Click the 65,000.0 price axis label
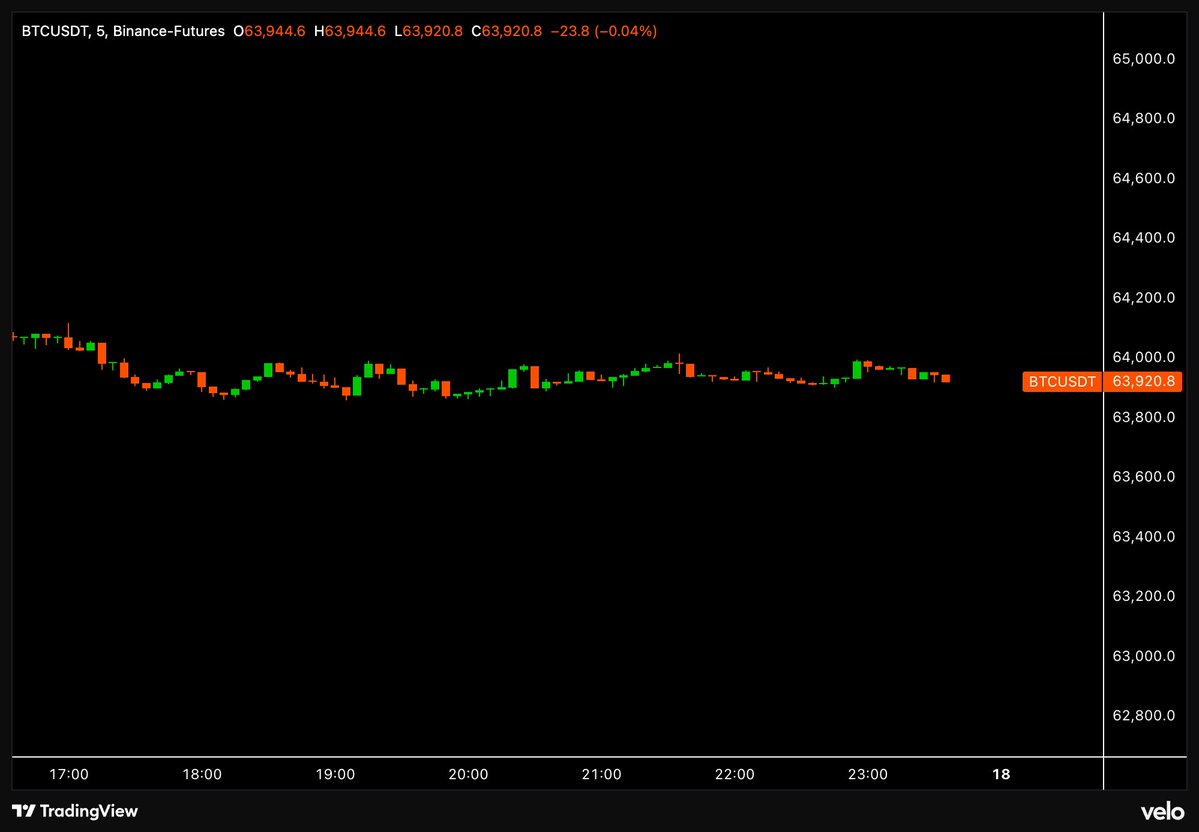1199x832 pixels. click(x=1143, y=59)
